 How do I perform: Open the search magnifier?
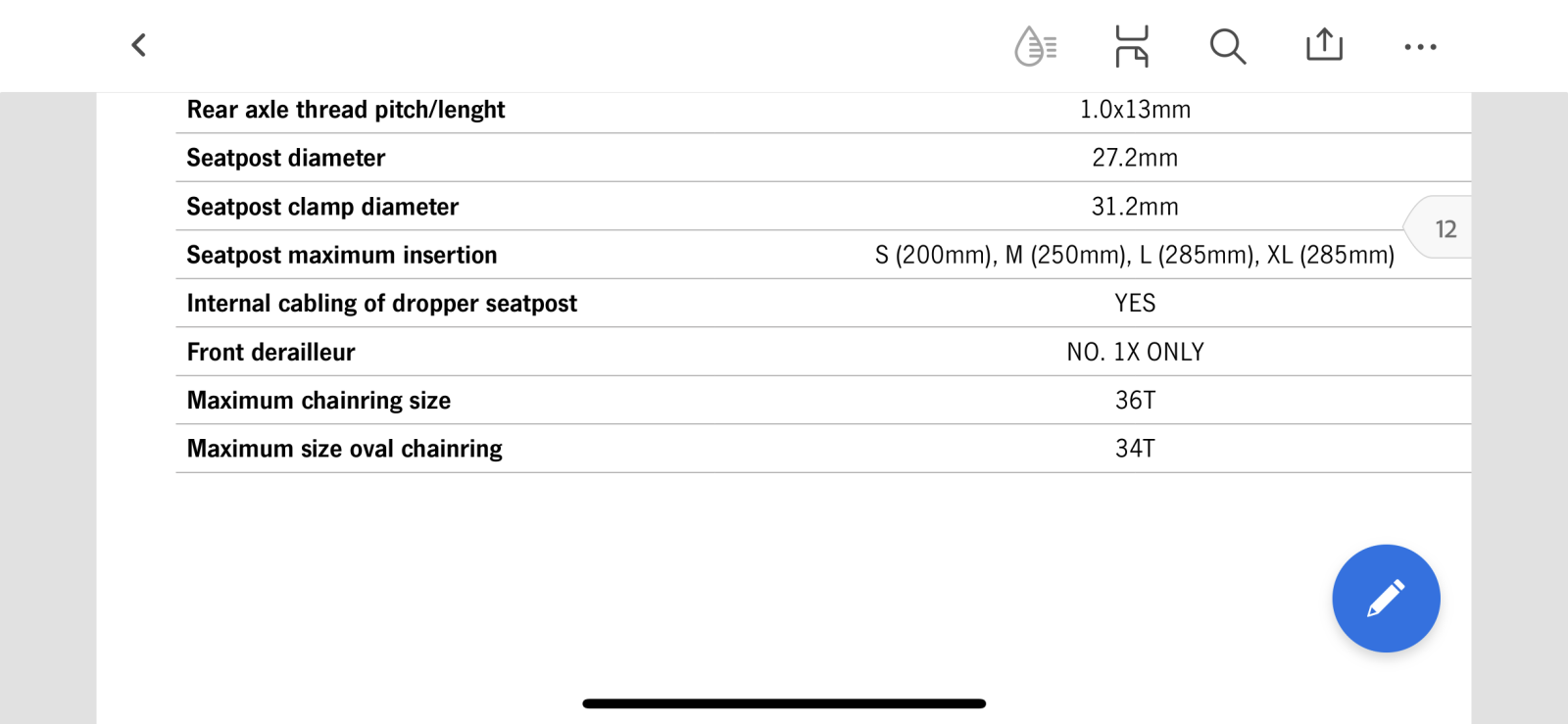(1227, 46)
